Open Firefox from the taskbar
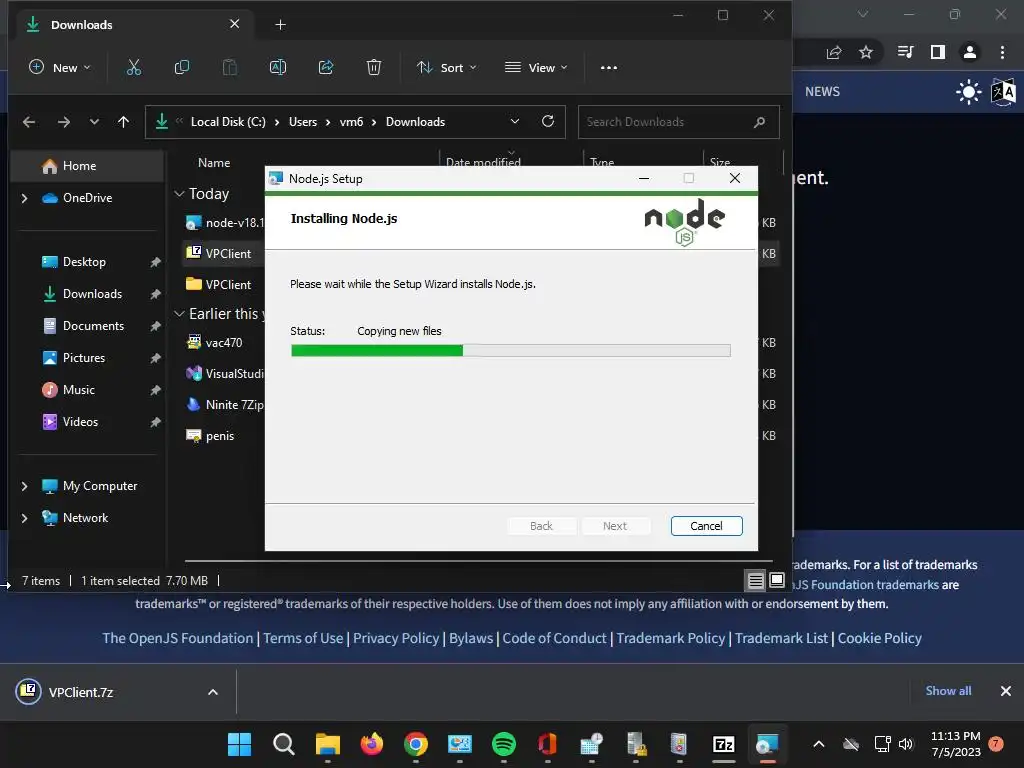Image resolution: width=1024 pixels, height=768 pixels. 372,744
